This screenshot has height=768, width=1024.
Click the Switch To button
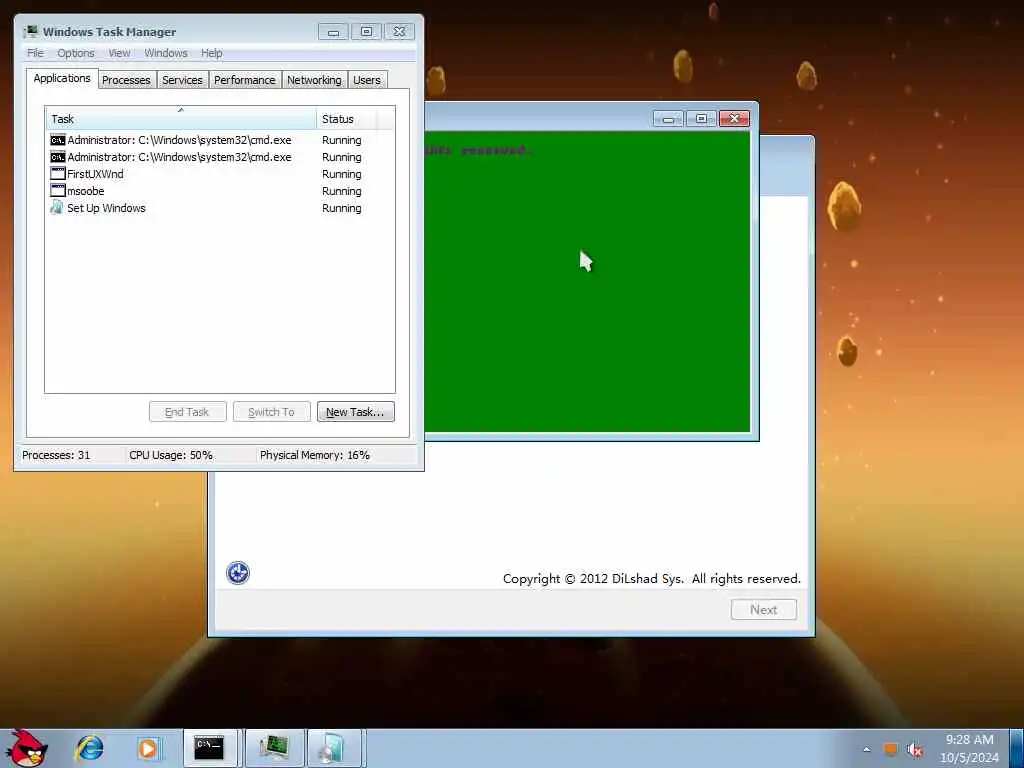272,412
